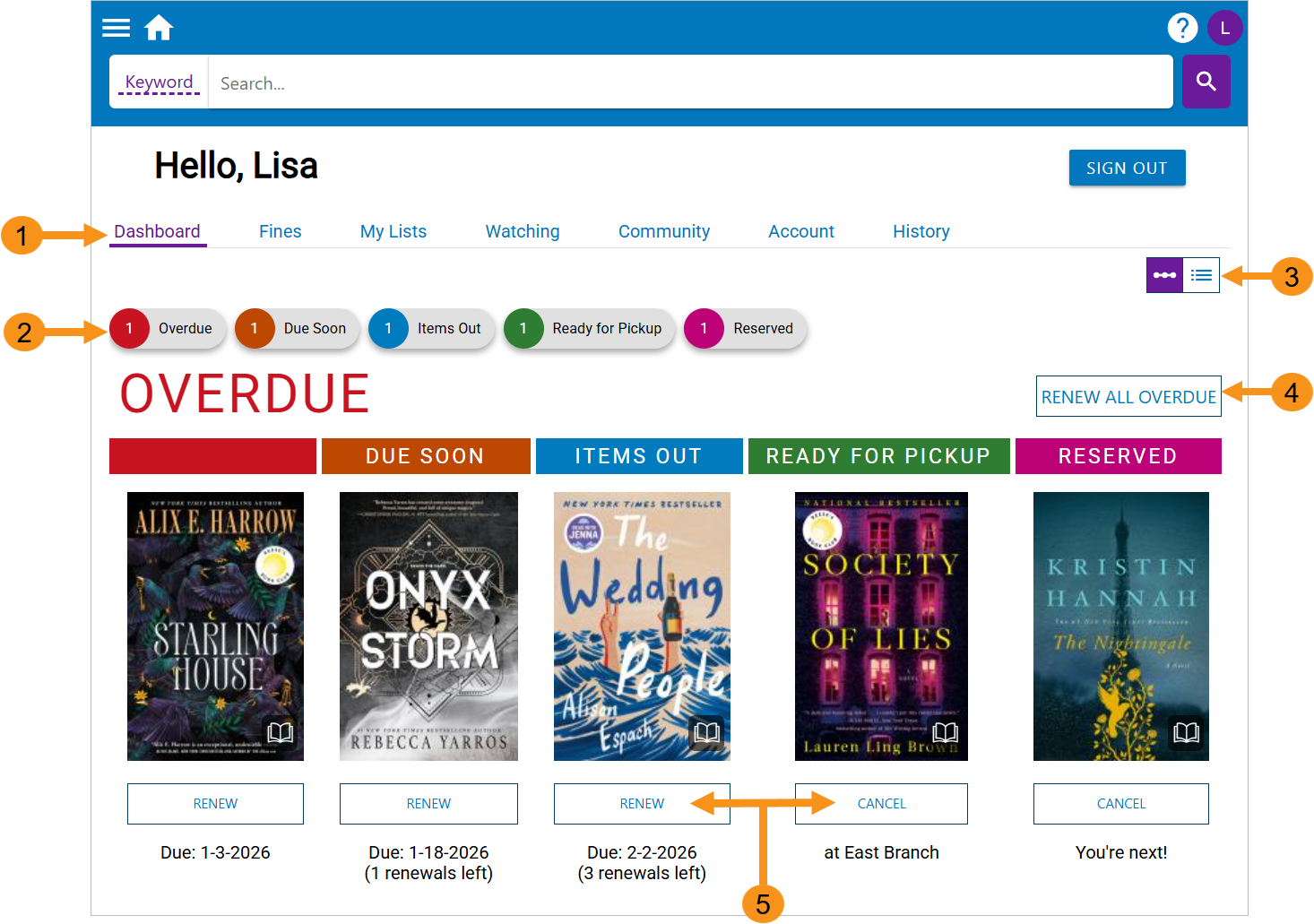Open book preview icon on The Nightingale
This screenshot has width=1314, height=924.
pos(1186,733)
